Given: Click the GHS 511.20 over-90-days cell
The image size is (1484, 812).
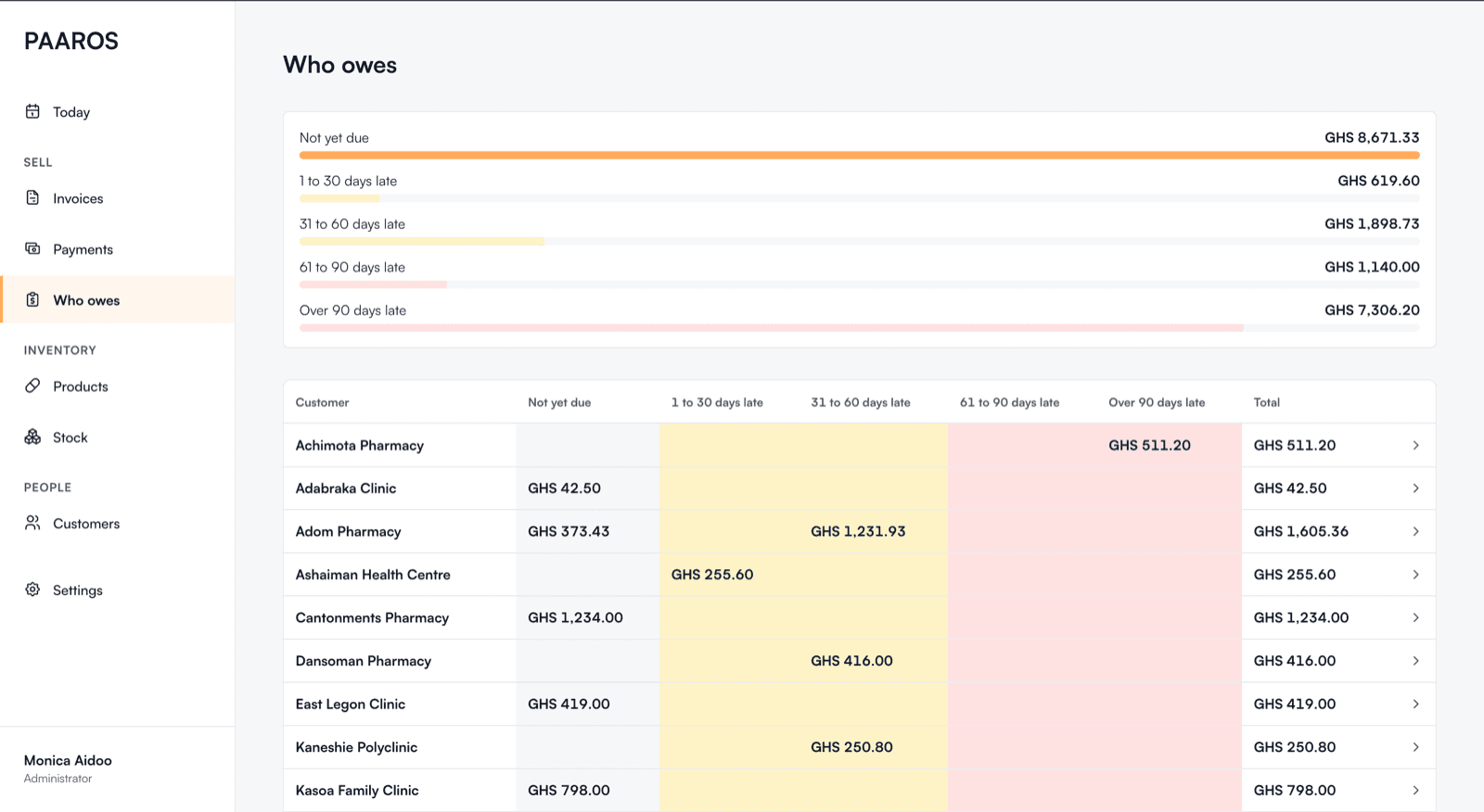Looking at the screenshot, I should tap(1150, 445).
